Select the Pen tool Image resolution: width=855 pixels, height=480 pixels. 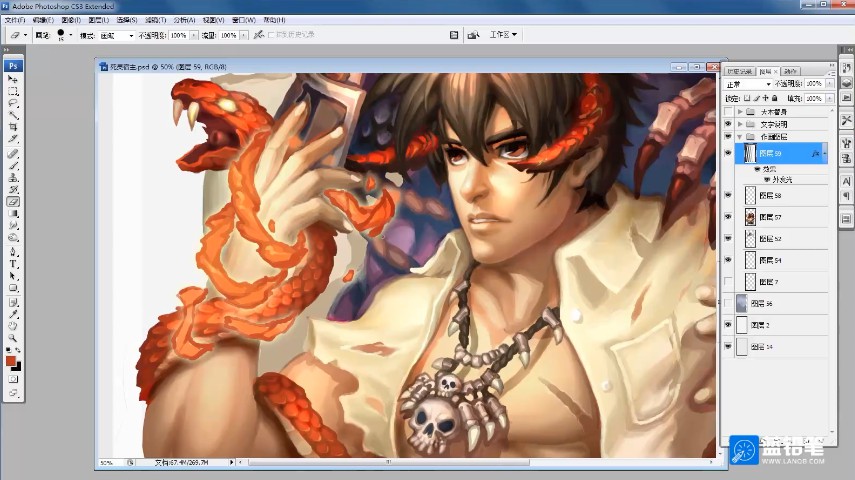(13, 252)
